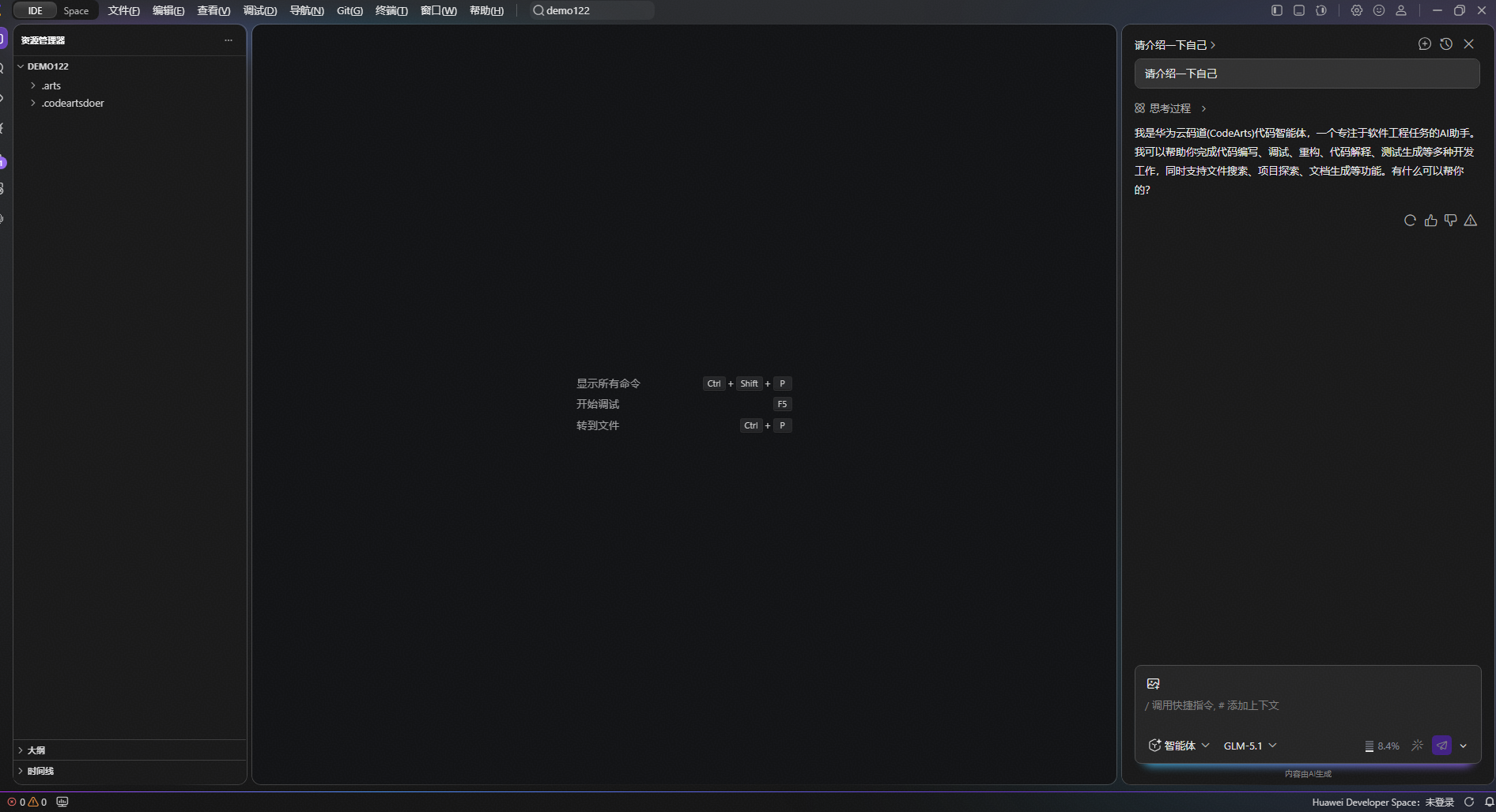The image size is (1496, 812).
Task: Open the 请介绍一下自己 conversation title
Action: 1175,45
